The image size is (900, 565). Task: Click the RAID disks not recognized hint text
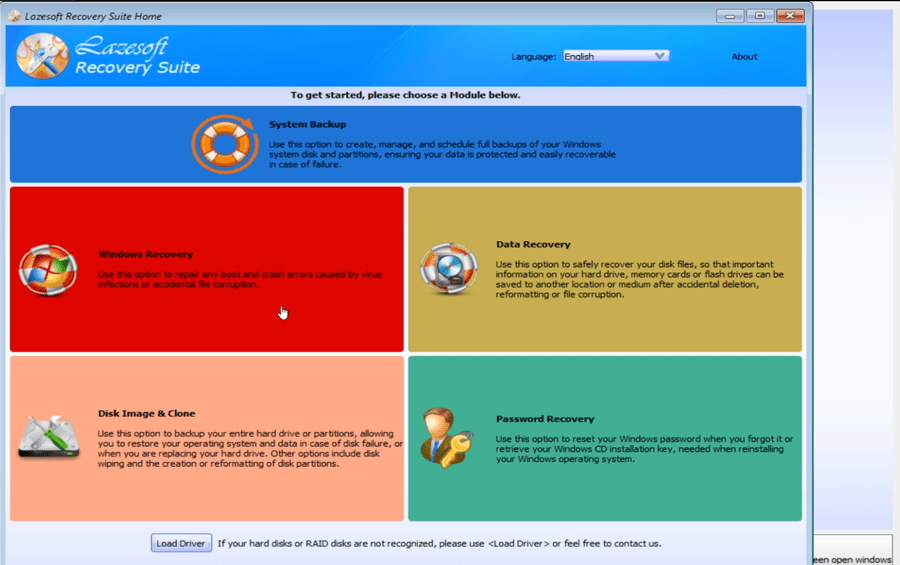pyautogui.click(x=439, y=543)
